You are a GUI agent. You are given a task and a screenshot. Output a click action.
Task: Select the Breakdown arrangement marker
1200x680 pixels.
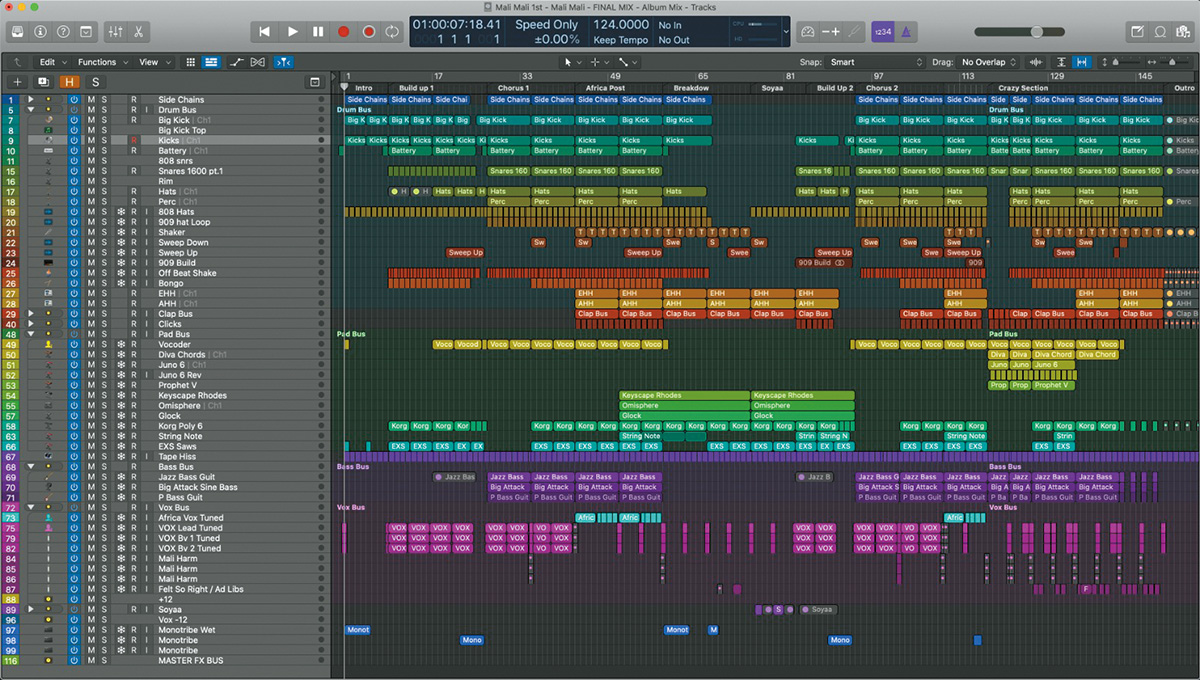pyautogui.click(x=691, y=88)
